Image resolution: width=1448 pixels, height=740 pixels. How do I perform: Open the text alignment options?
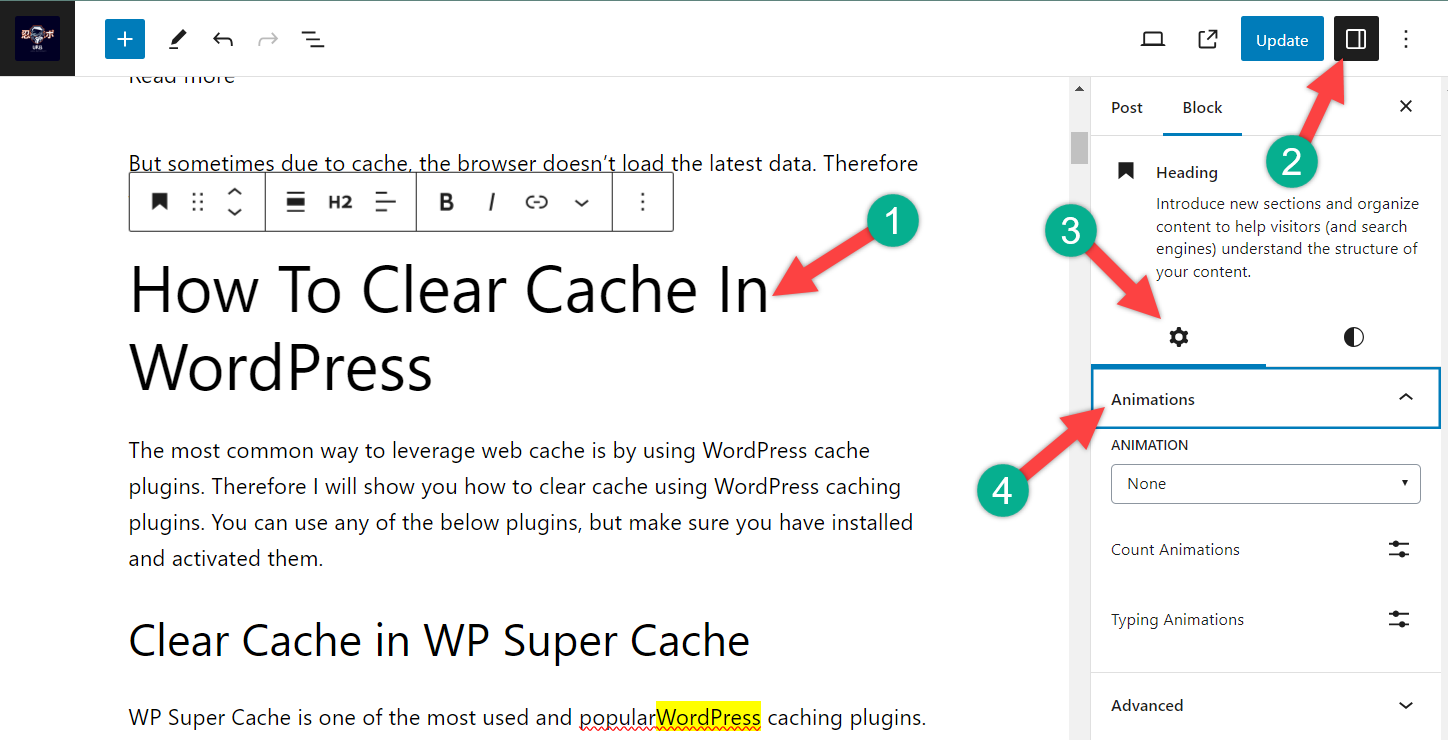(x=386, y=202)
